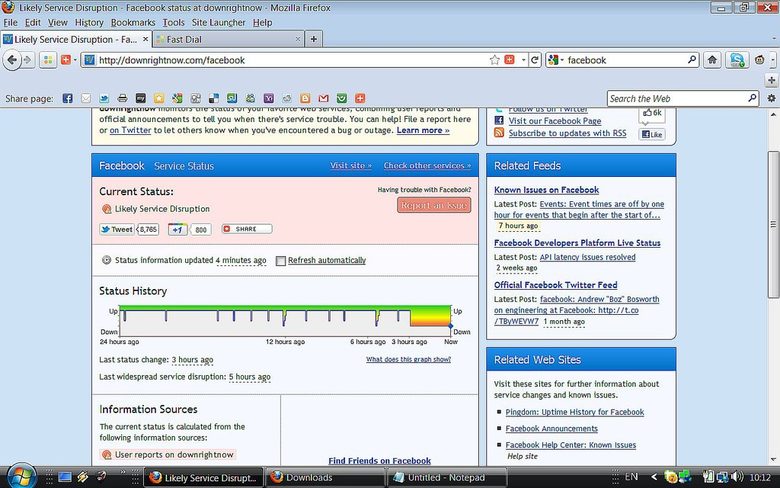Open a new tab with plus button
Viewport: 780px width, 488px height.
click(313, 39)
